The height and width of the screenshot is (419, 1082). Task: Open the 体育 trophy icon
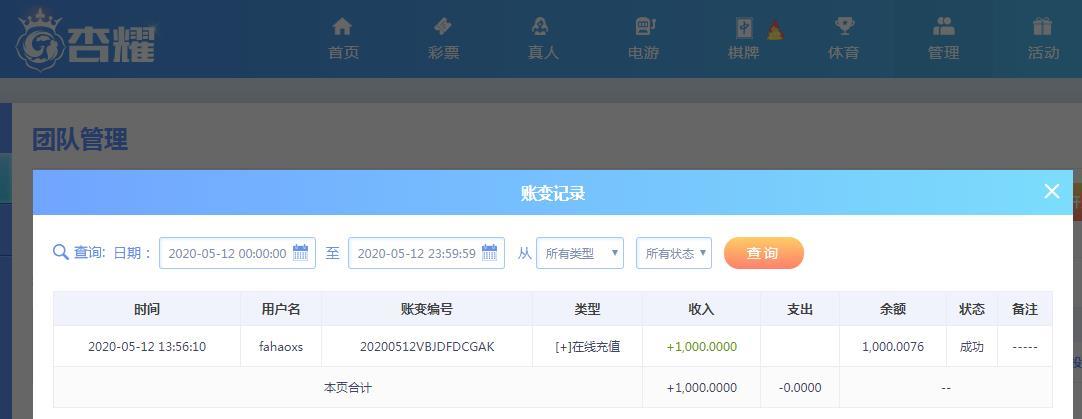(844, 26)
